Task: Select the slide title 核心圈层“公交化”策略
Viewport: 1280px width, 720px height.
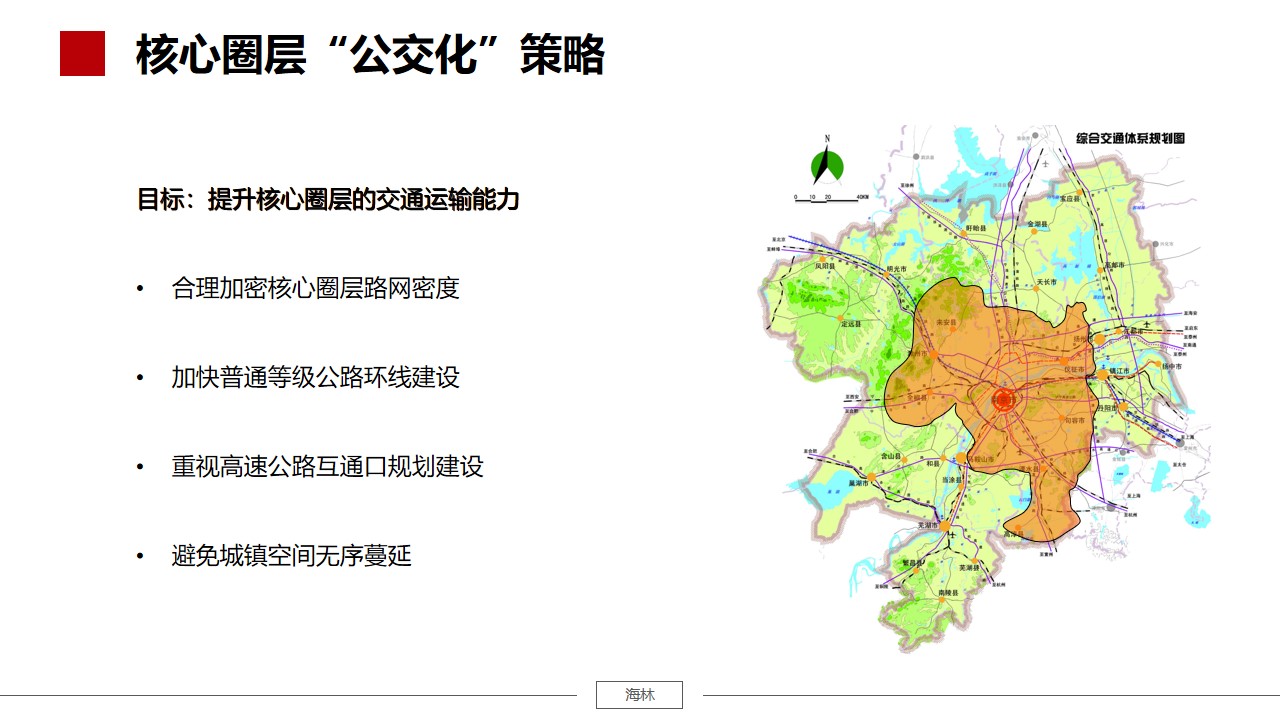Action: pyautogui.click(x=370, y=54)
